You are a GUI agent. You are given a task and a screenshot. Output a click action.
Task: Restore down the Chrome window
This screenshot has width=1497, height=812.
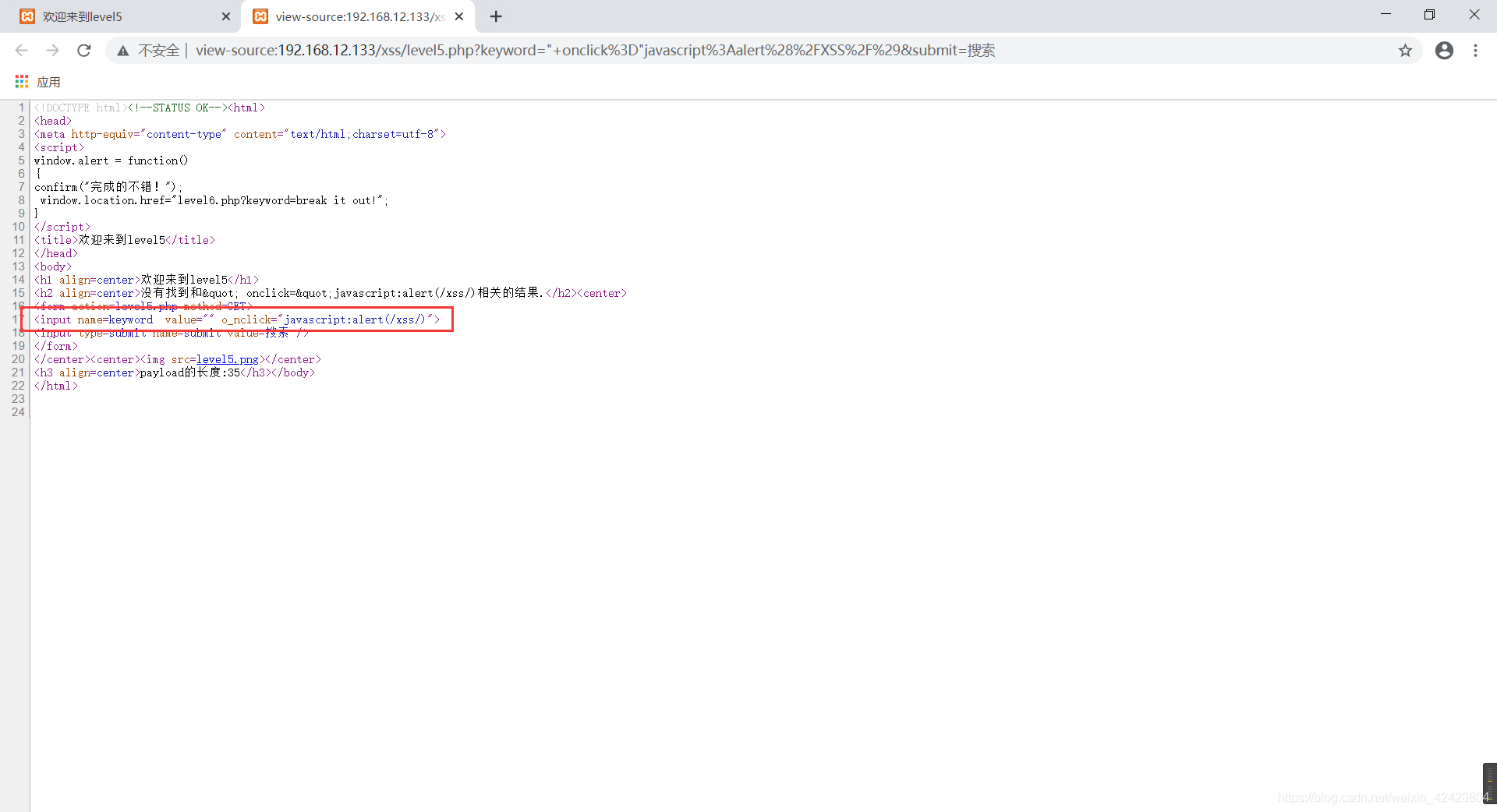1429,15
